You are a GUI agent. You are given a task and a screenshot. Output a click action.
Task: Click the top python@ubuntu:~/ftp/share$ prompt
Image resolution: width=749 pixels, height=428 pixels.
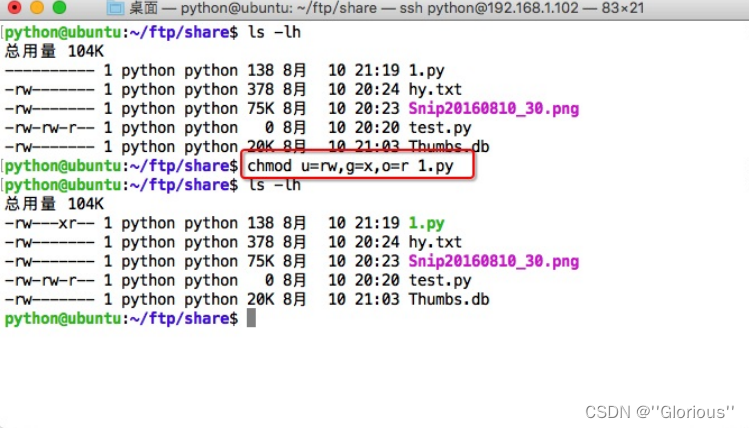(121, 32)
